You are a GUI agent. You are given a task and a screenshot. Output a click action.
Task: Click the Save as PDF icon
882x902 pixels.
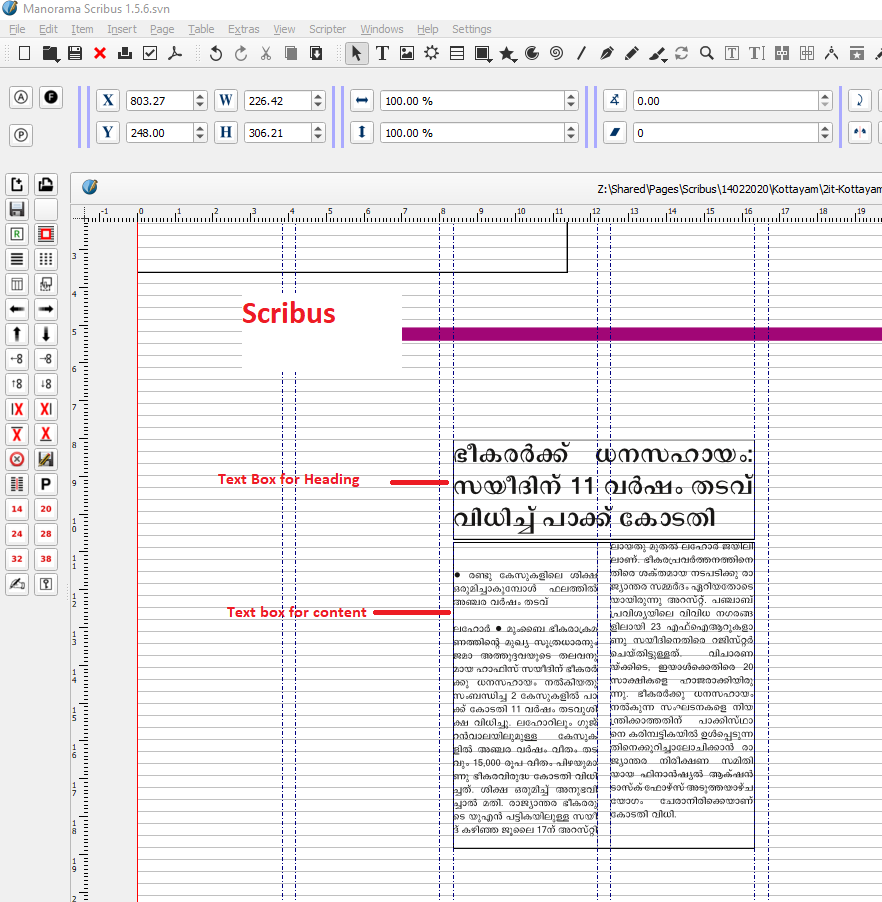tap(175, 53)
